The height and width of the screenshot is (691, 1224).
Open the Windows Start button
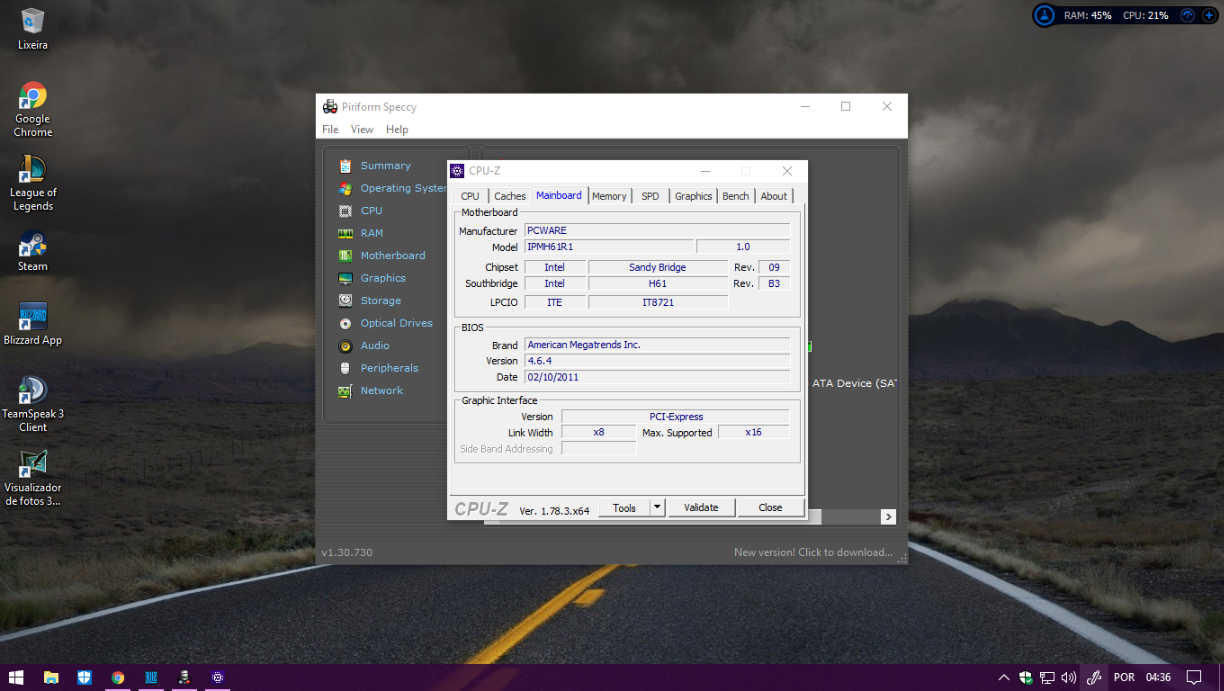[16, 677]
